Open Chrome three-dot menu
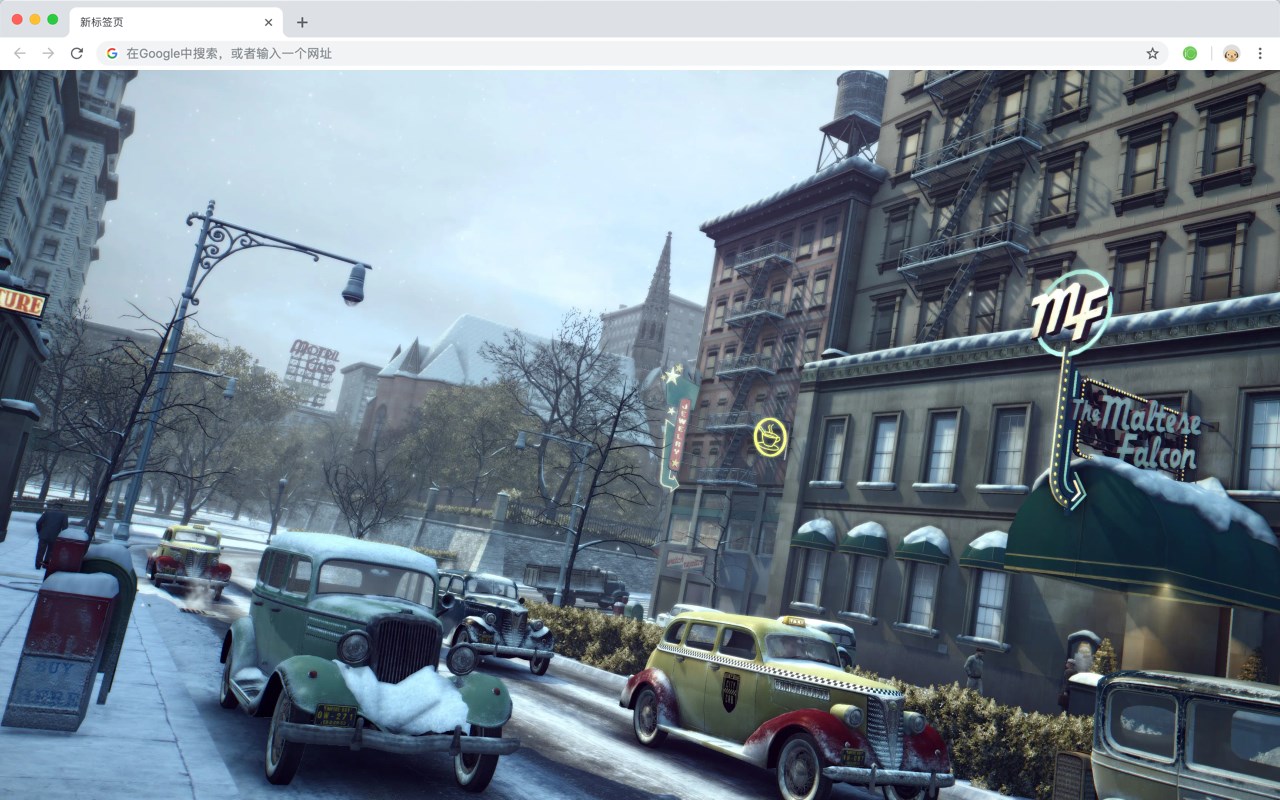The image size is (1280, 800). click(1261, 53)
